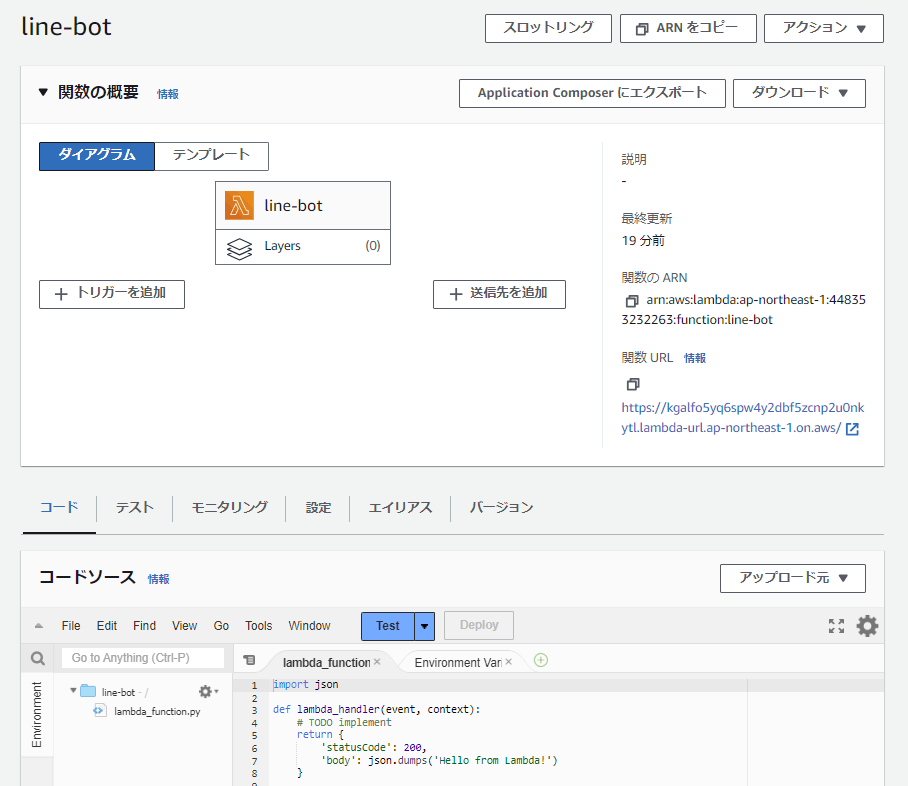Click the lambda_function.py file icon

100,710
